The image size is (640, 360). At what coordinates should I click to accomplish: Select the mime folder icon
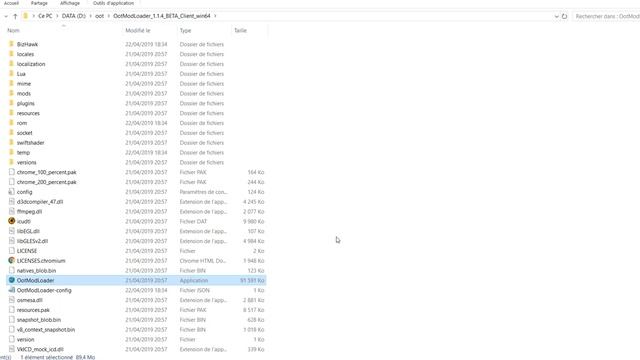click(11, 83)
